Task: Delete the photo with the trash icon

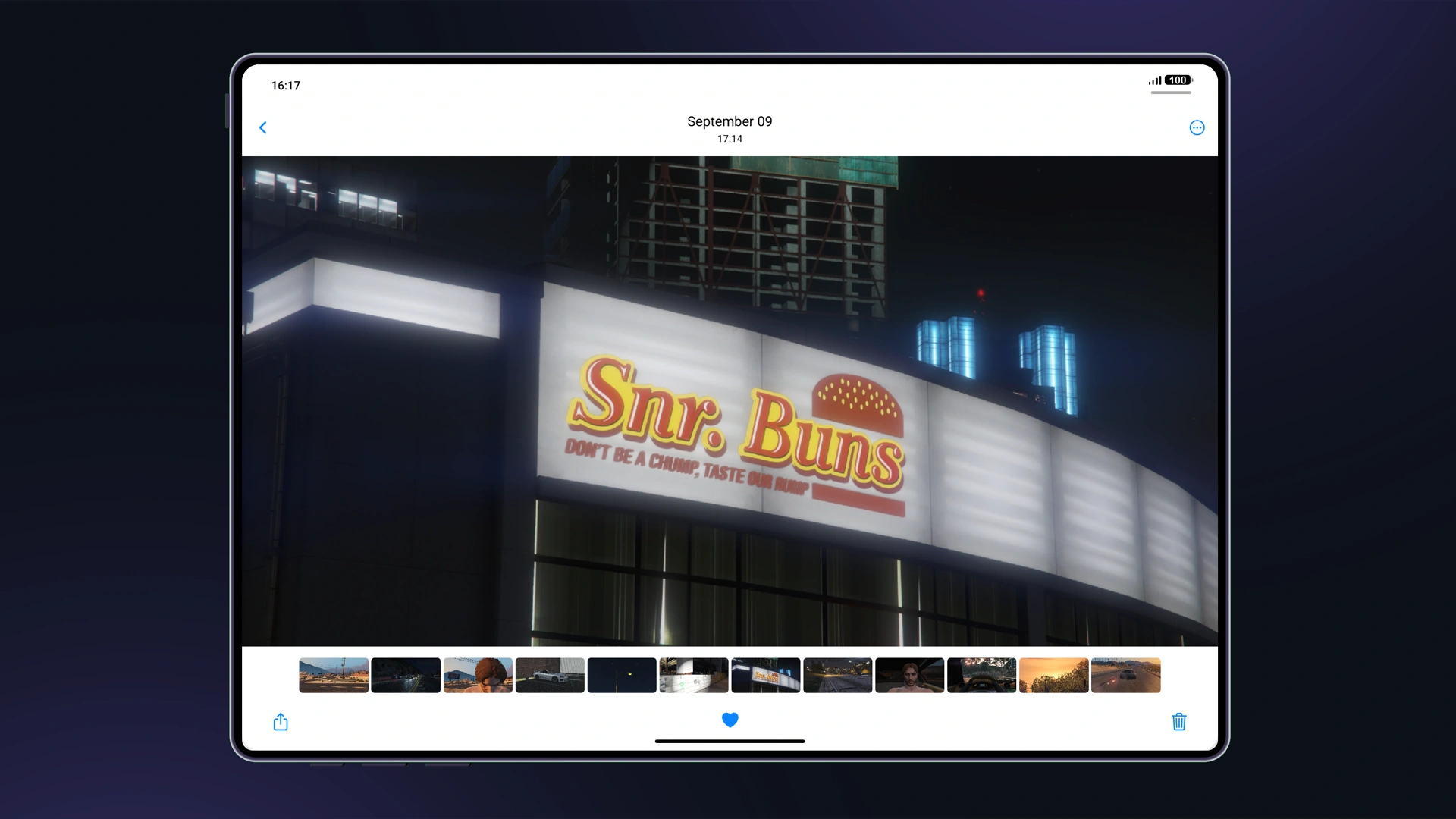Action: tap(1178, 721)
